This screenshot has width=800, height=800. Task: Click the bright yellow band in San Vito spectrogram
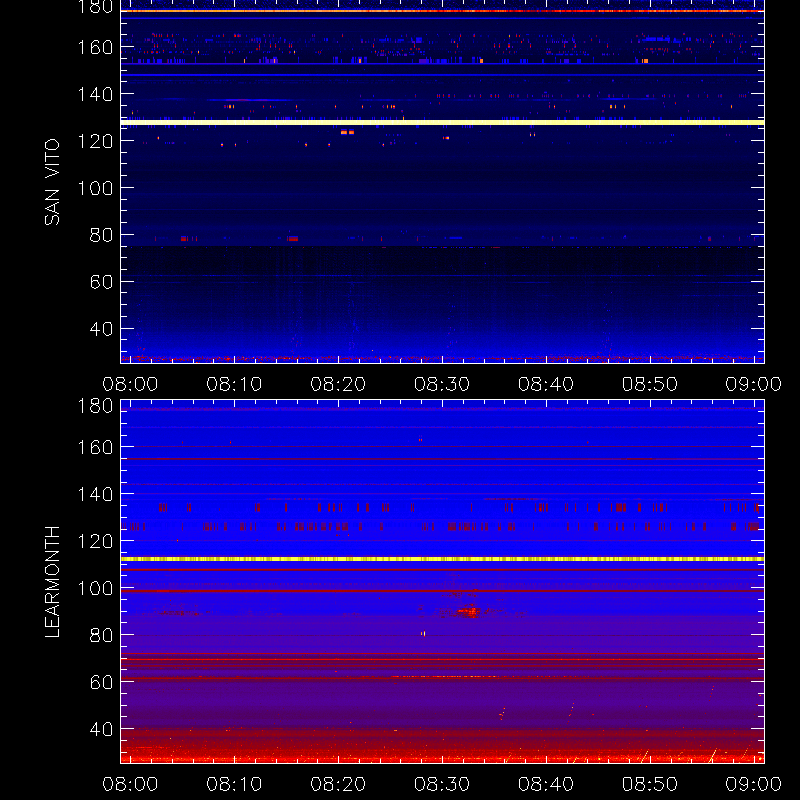[x=442, y=122]
